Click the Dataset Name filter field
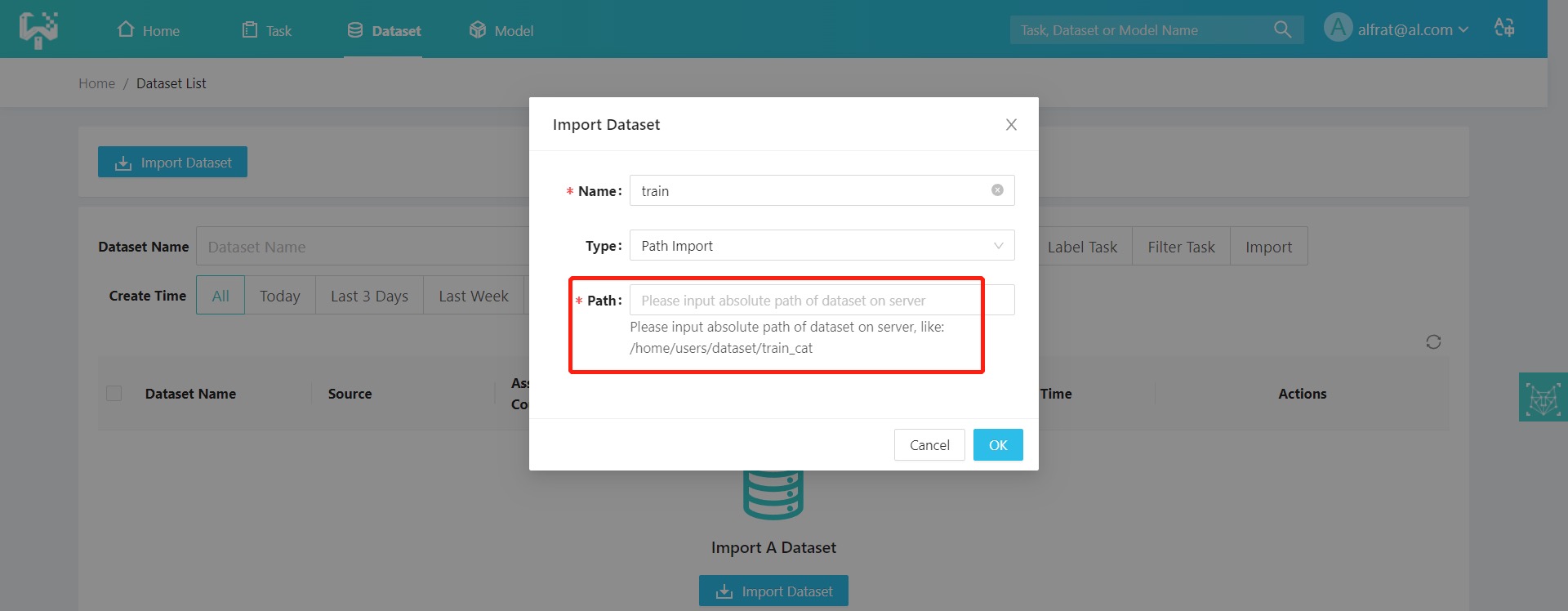The height and width of the screenshot is (611, 1568). click(x=363, y=246)
